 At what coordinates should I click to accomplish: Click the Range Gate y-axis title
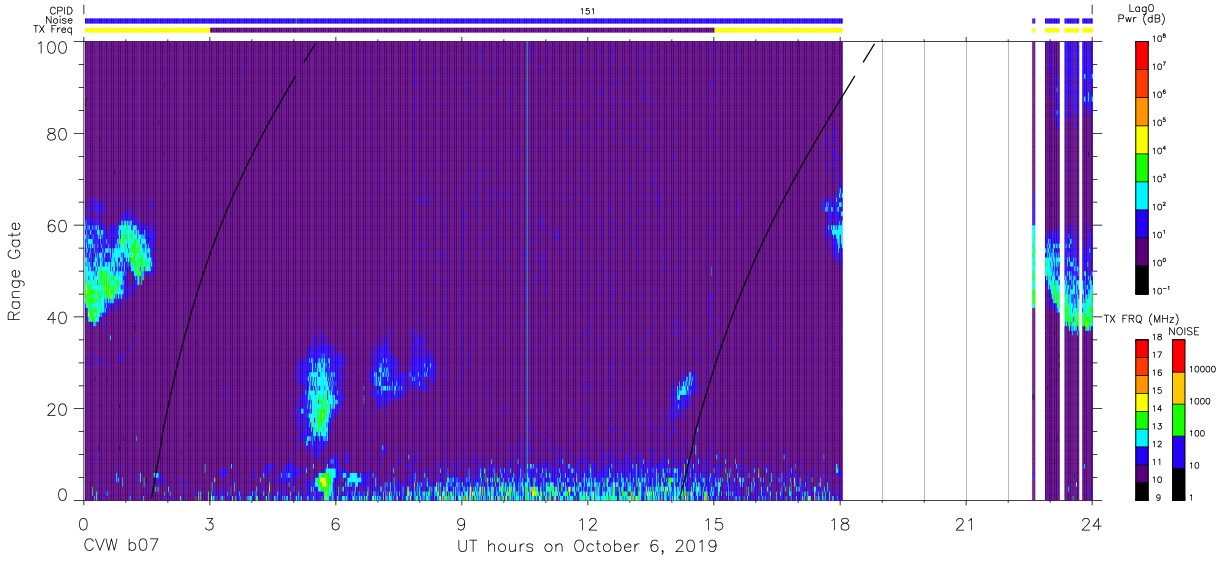pyautogui.click(x=15, y=271)
